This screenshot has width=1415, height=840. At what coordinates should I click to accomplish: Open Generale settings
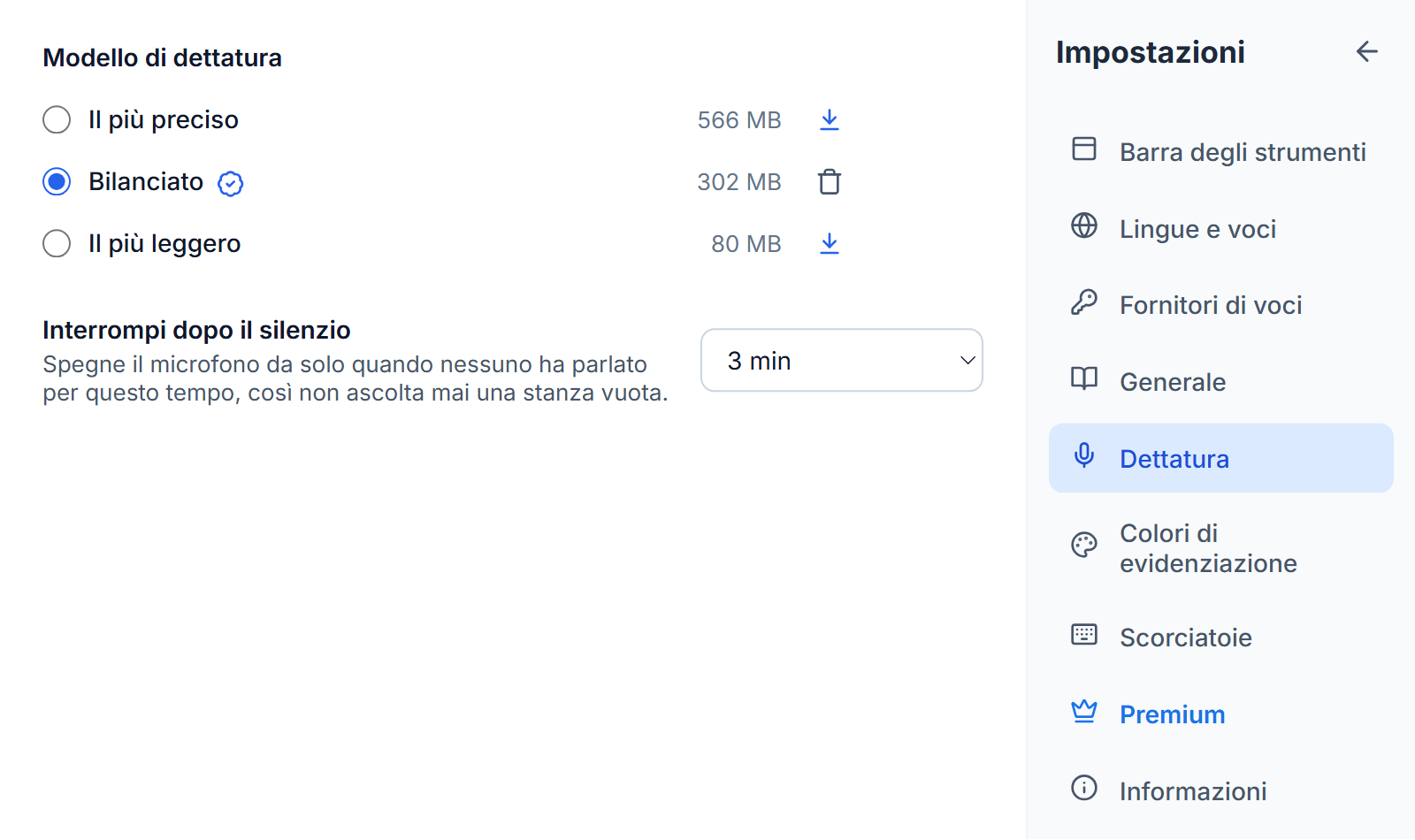click(x=1221, y=381)
